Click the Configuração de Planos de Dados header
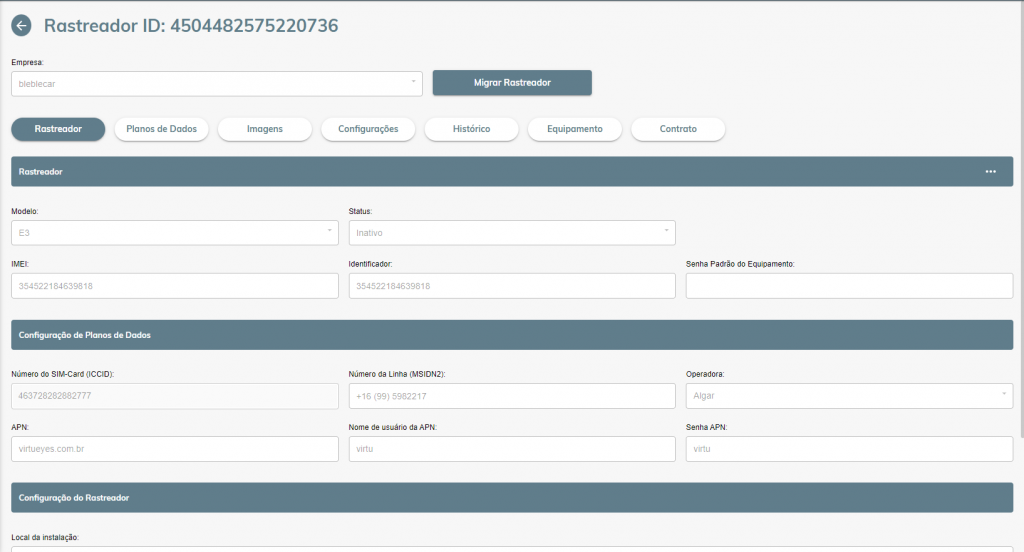 tap(512, 335)
